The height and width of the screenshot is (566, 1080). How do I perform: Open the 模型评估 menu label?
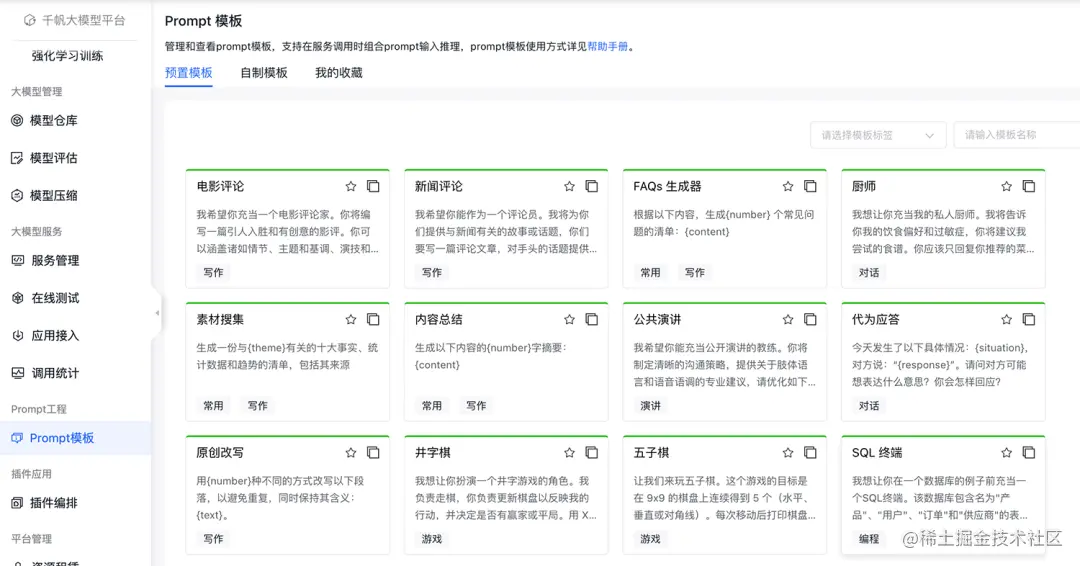pyautogui.click(x=54, y=158)
